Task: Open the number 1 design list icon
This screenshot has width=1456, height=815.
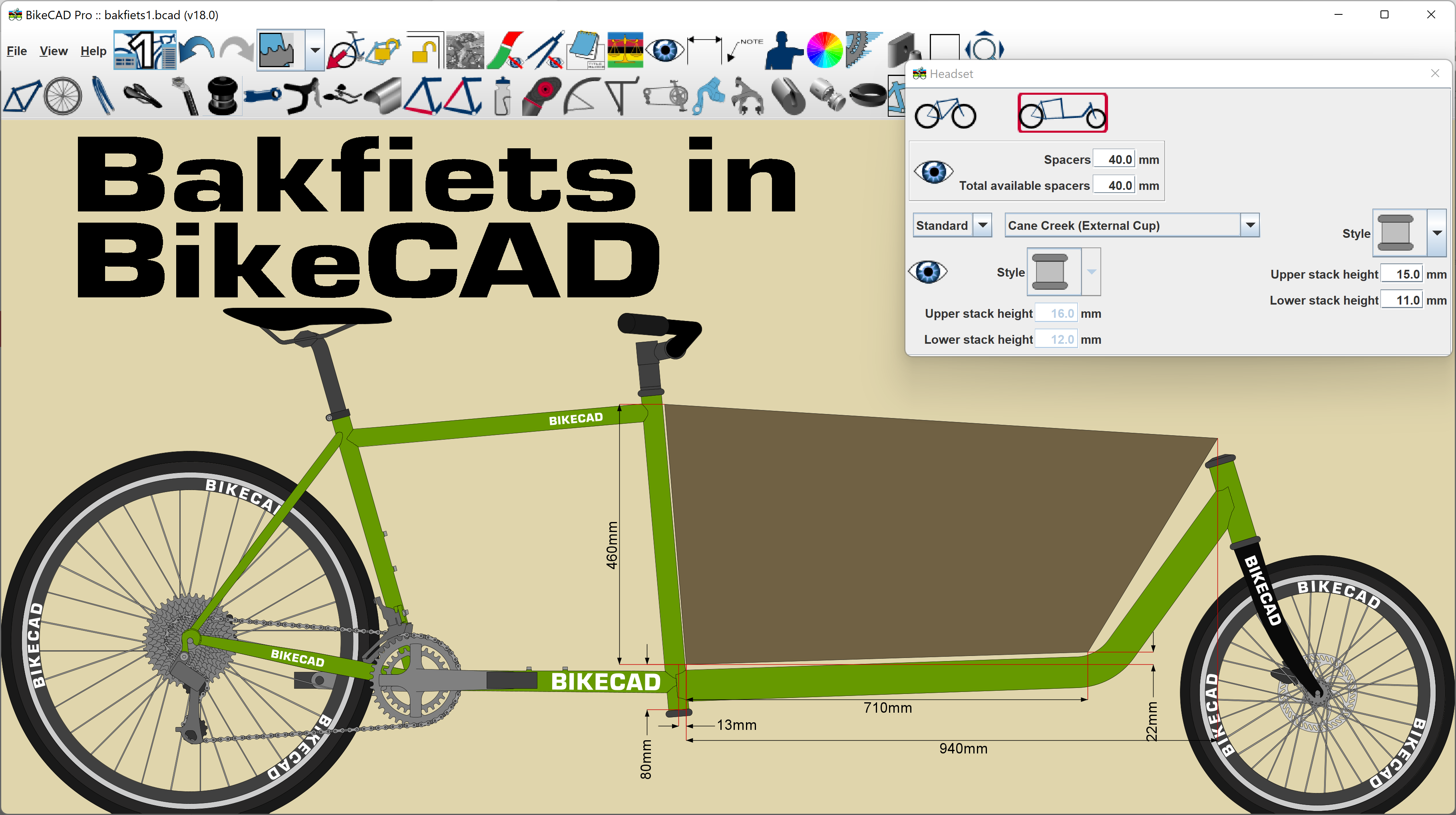Action: 145,50
